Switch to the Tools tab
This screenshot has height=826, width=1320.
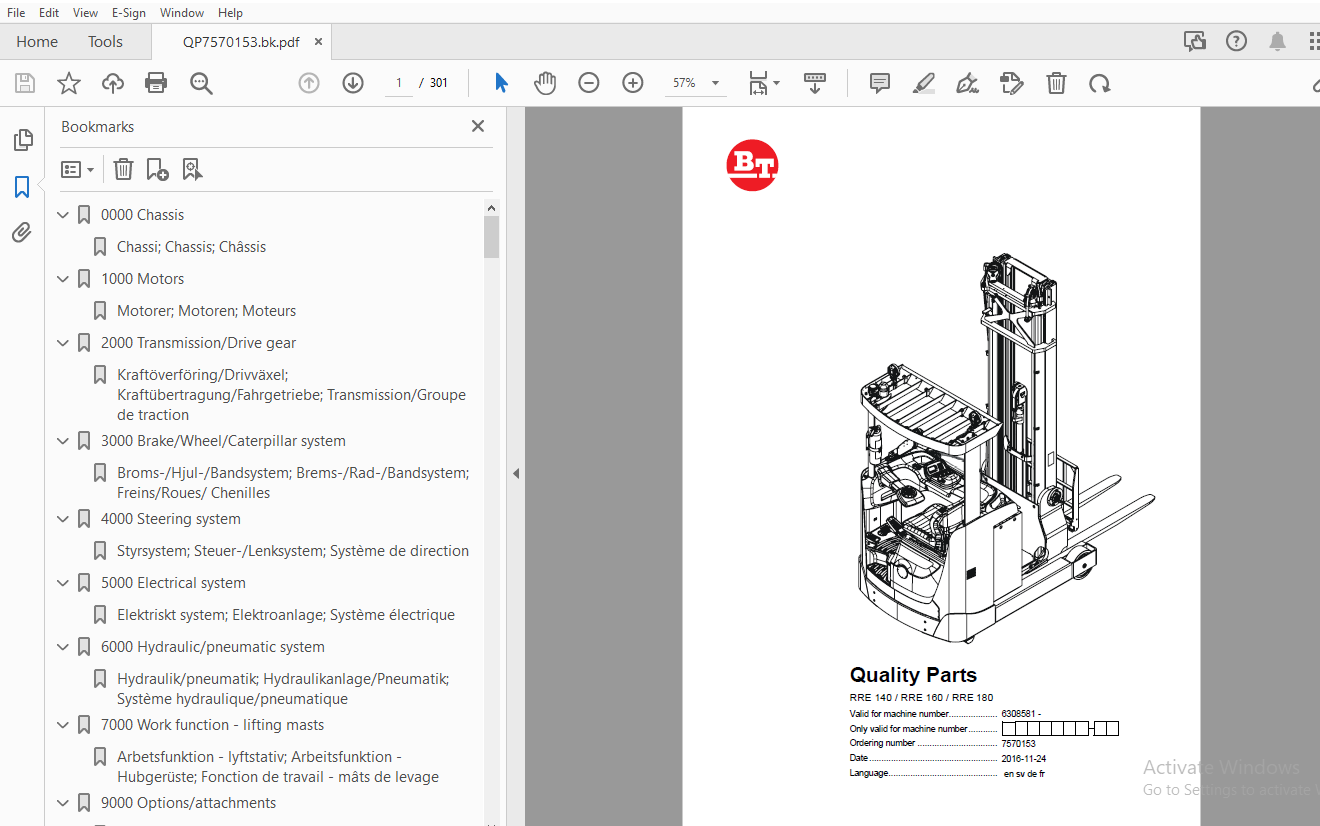pyautogui.click(x=105, y=41)
